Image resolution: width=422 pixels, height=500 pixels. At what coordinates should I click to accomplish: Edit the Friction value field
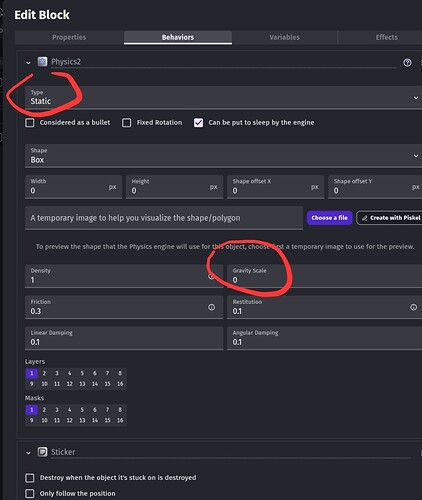click(124, 307)
